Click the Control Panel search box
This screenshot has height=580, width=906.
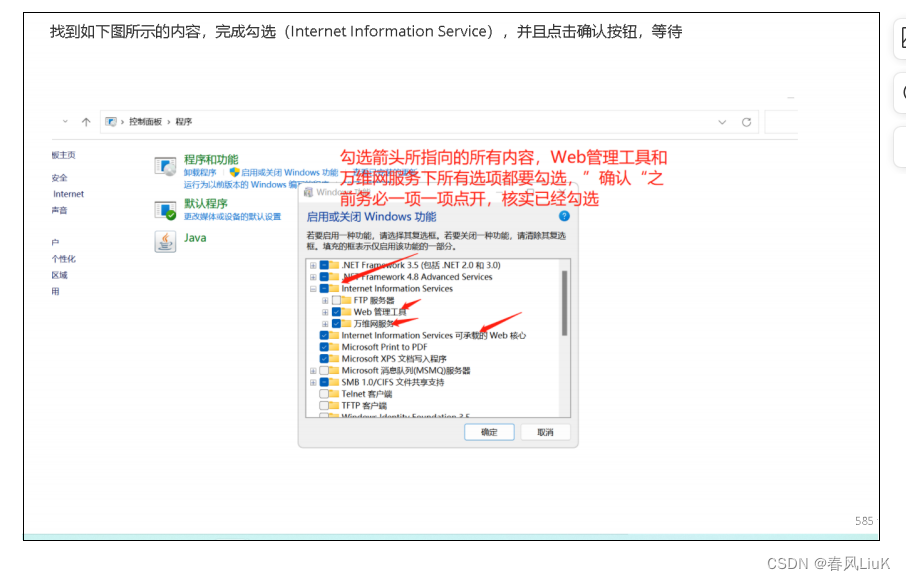(781, 122)
